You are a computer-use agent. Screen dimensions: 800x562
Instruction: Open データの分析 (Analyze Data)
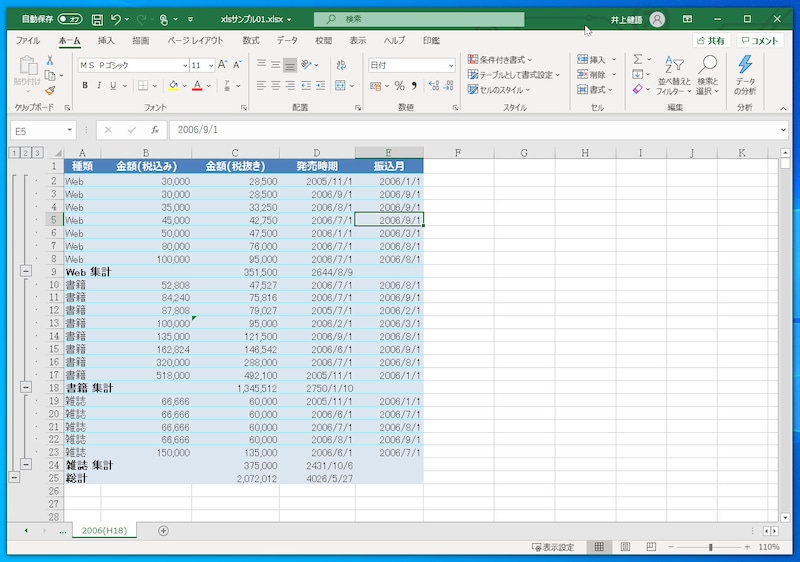tap(745, 75)
